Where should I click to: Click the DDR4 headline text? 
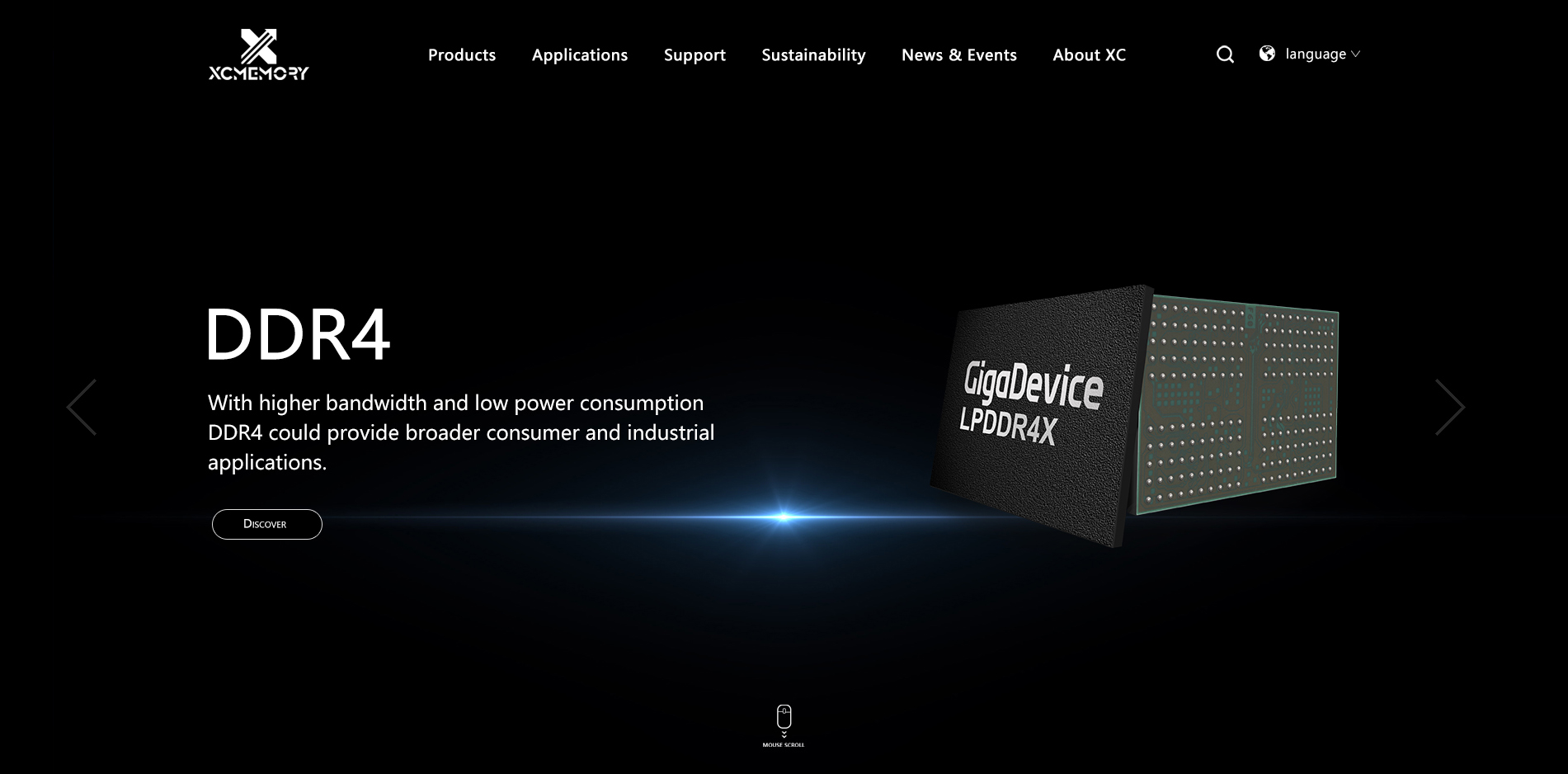pyautogui.click(x=298, y=335)
